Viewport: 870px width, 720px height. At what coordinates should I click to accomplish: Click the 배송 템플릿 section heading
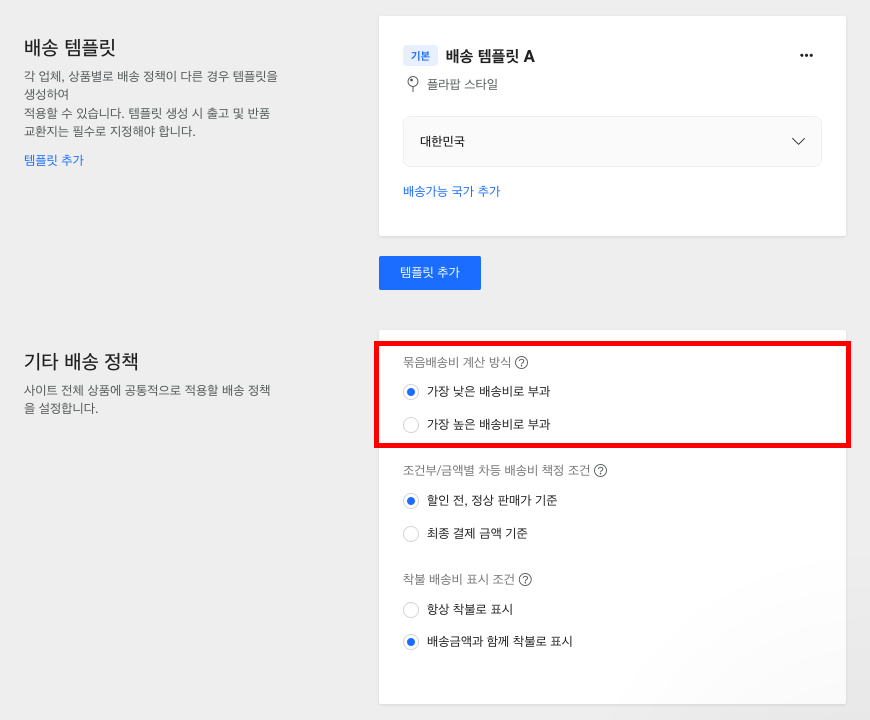click(x=70, y=47)
